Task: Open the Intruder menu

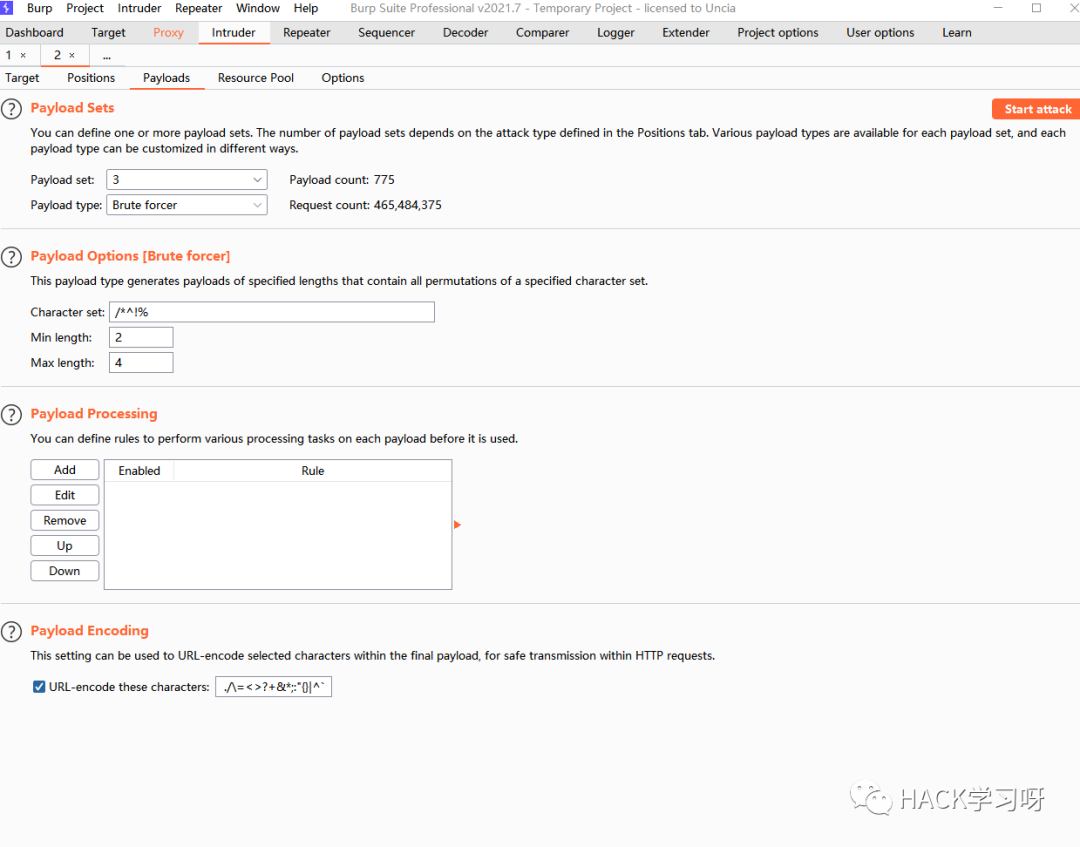Action: pos(139,8)
